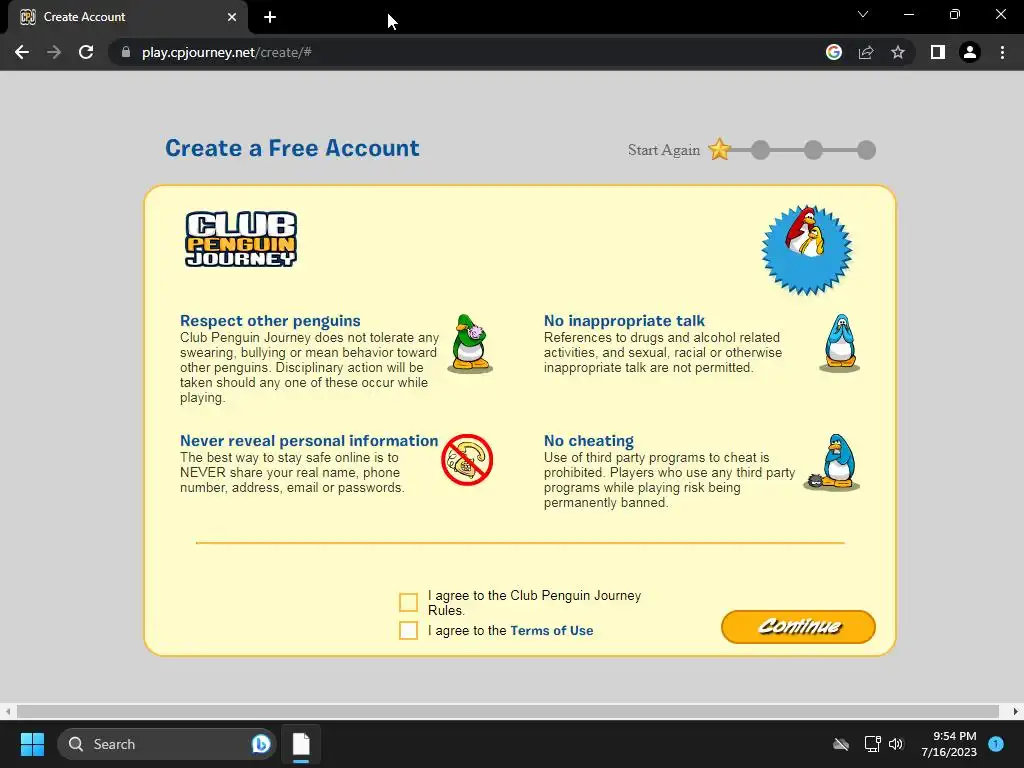Viewport: 1024px width, 768px height.
Task: Click the taskbar Search box
Action: pyautogui.click(x=167, y=744)
